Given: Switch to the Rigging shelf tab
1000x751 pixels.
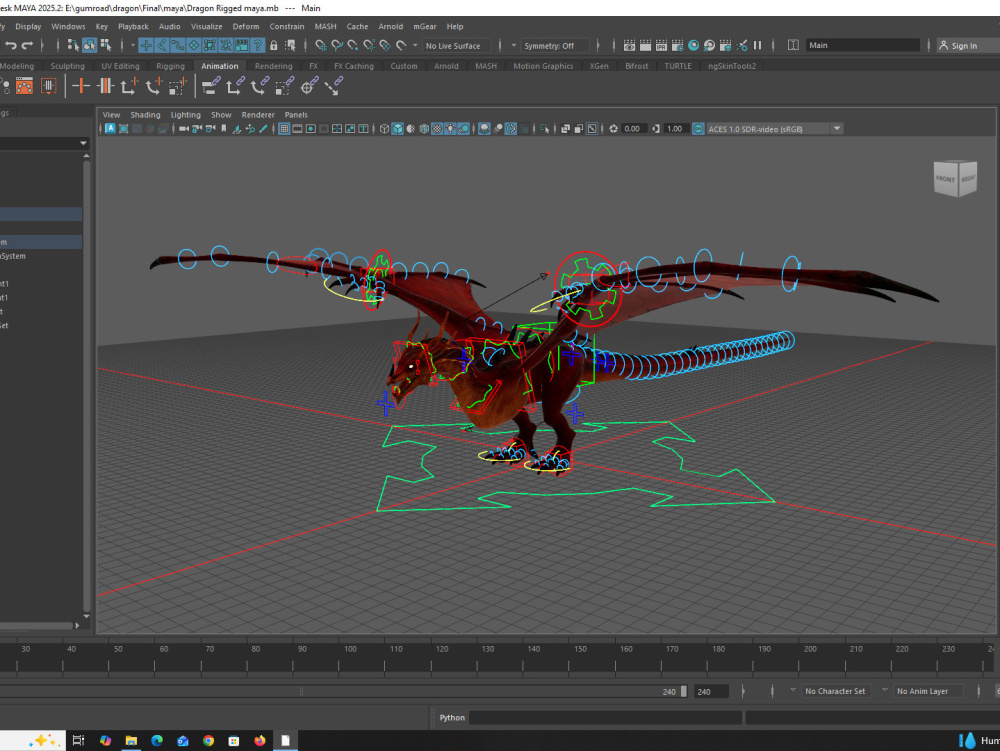Looking at the screenshot, I should tap(170, 66).
